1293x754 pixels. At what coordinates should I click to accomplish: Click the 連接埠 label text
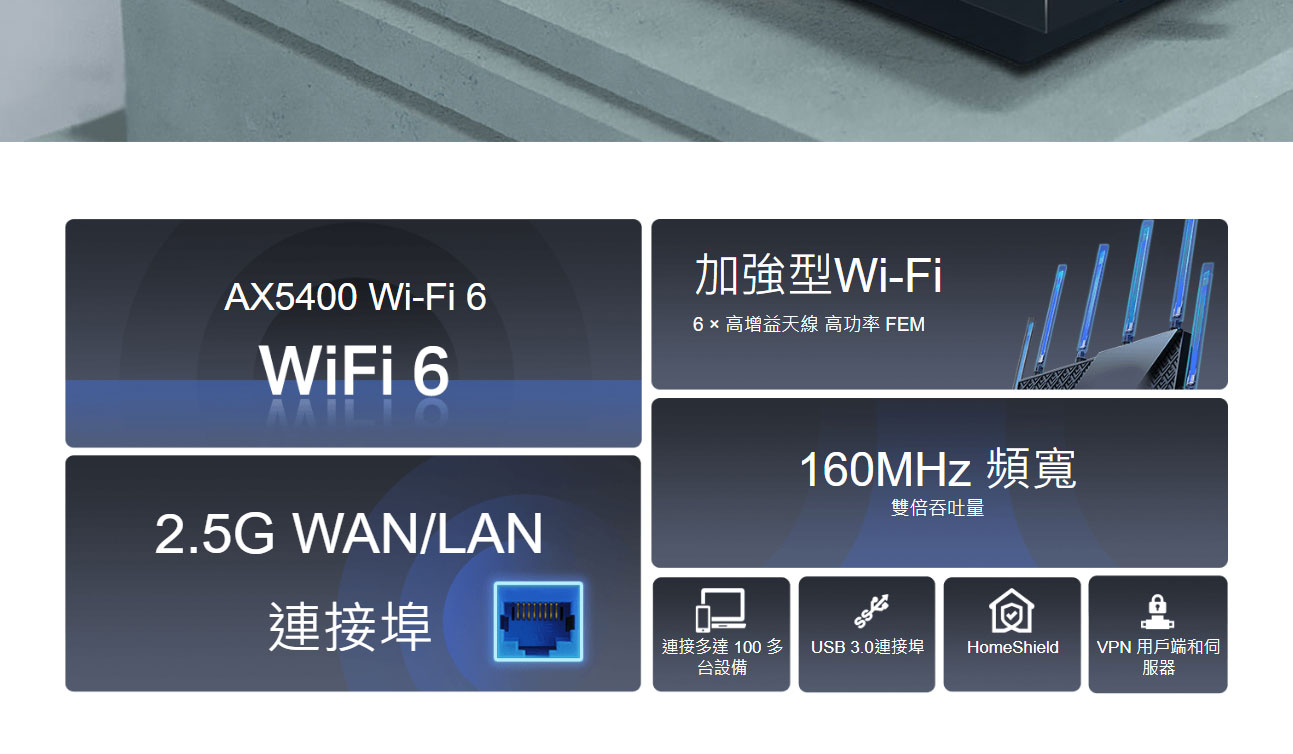coord(350,627)
